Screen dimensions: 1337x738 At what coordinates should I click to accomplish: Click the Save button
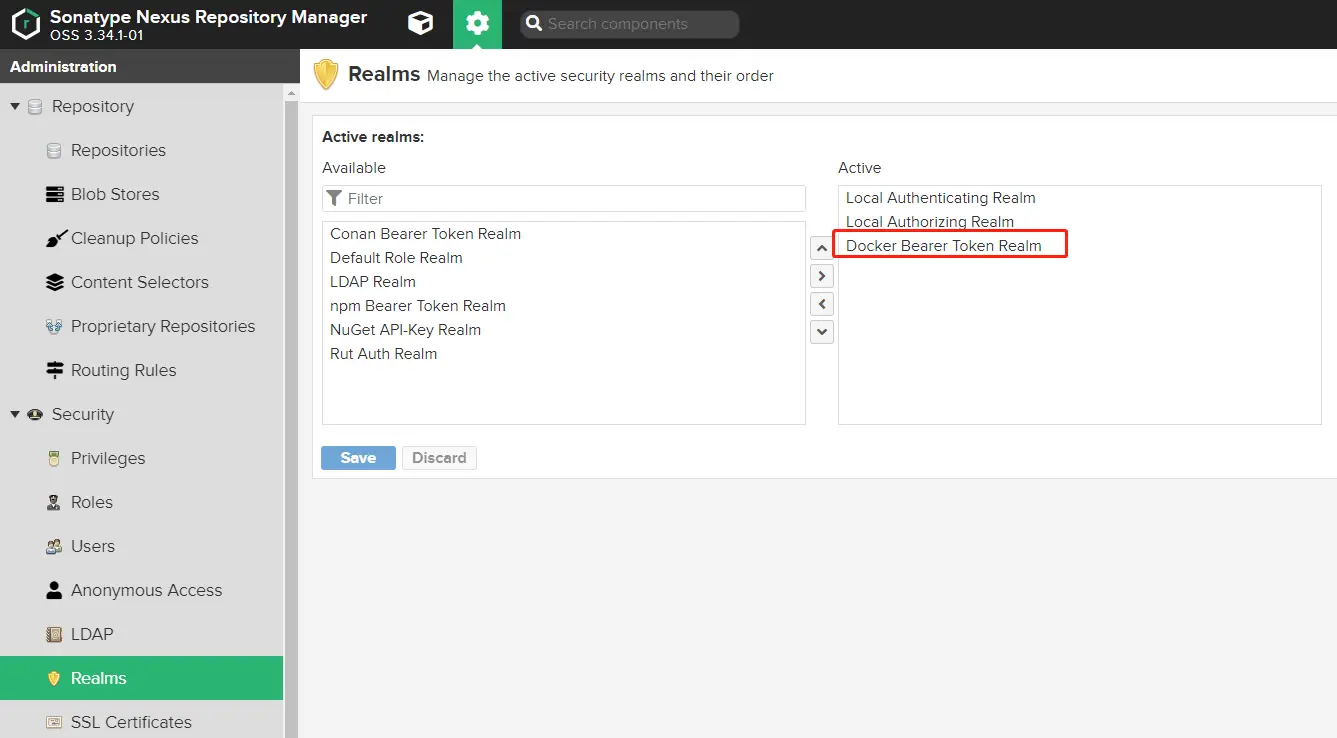pos(358,458)
